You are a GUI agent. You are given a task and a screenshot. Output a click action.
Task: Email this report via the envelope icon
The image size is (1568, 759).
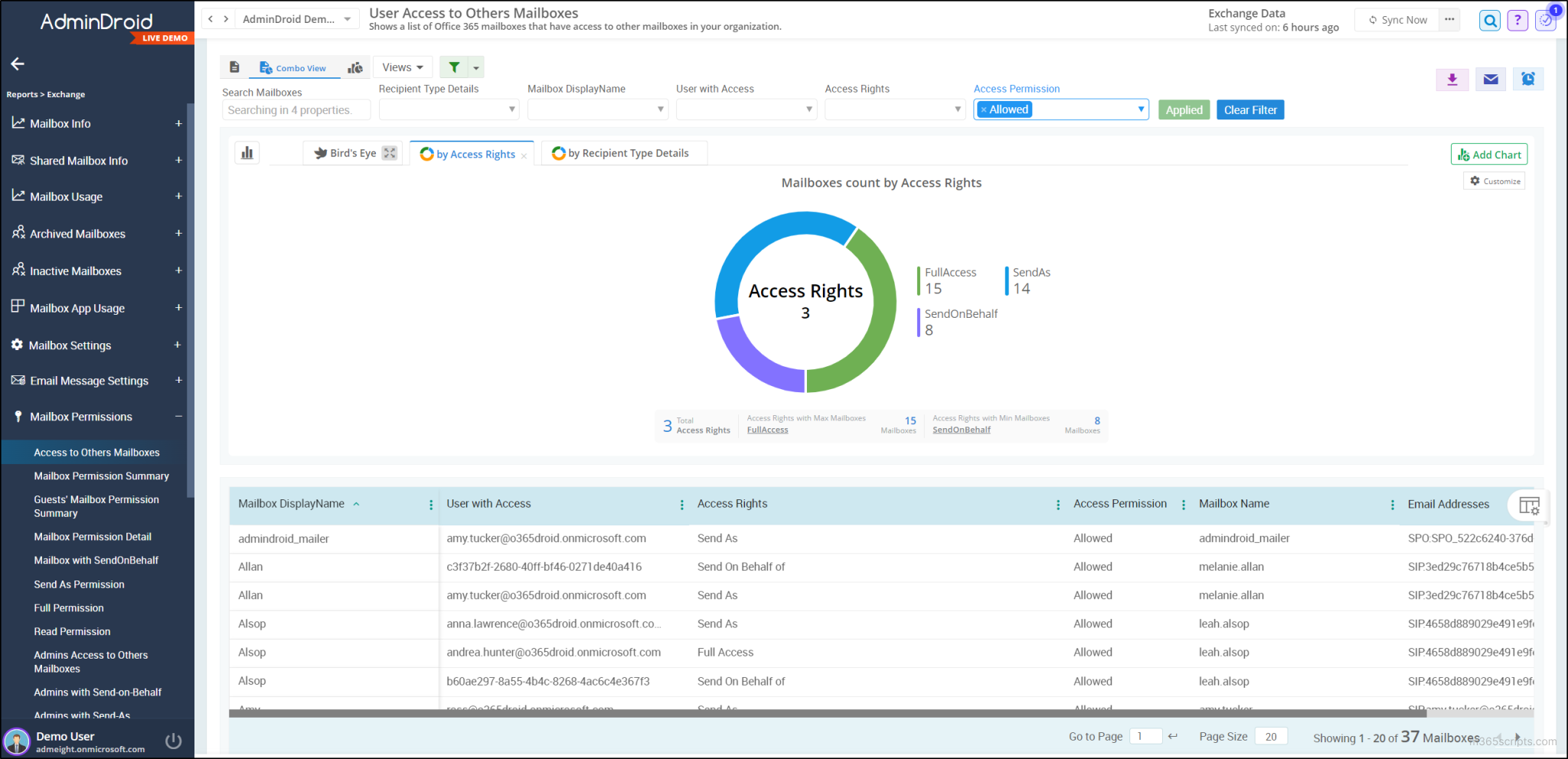point(1490,79)
